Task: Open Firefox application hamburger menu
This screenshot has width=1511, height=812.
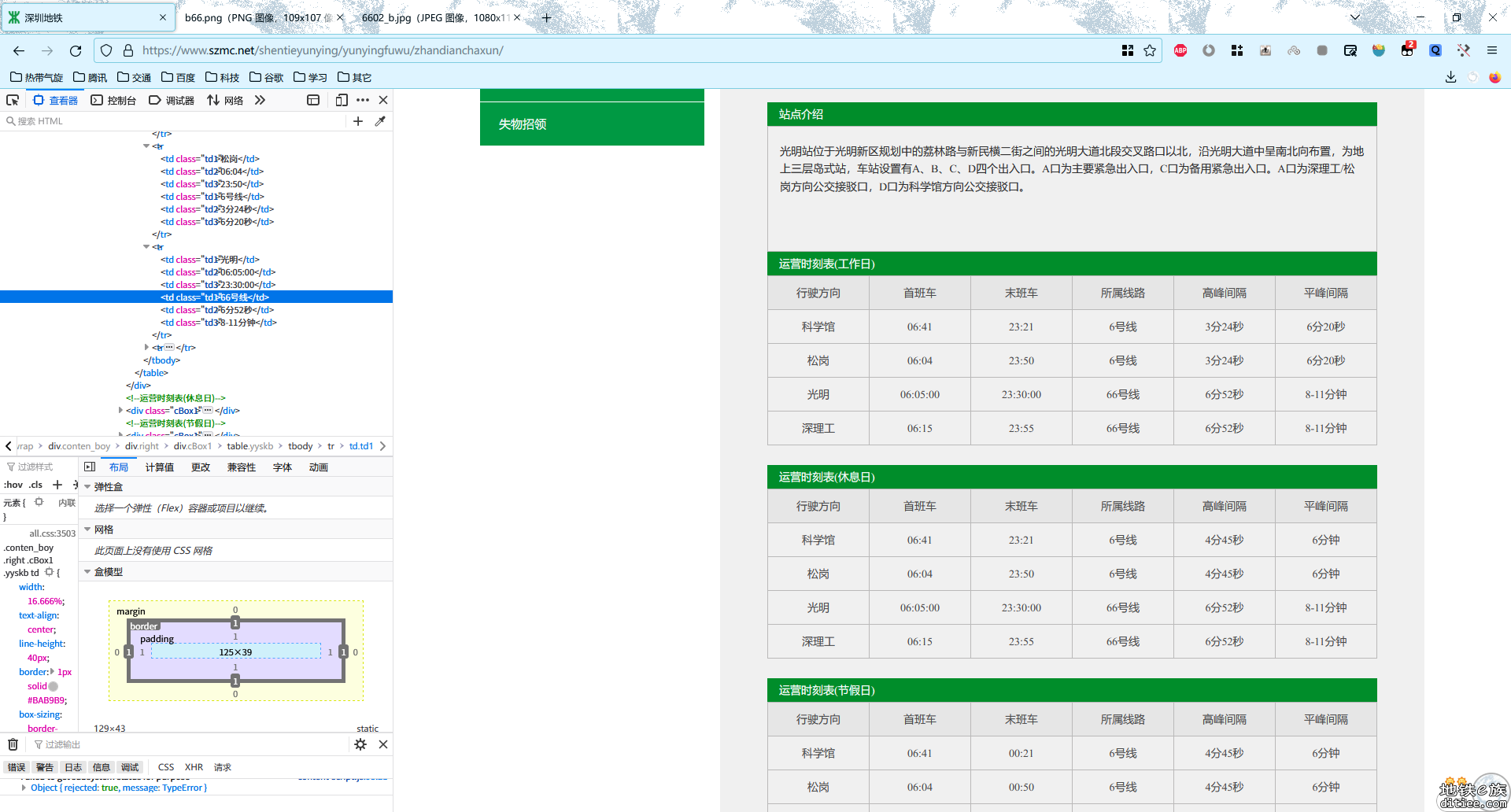Action: (x=1491, y=50)
